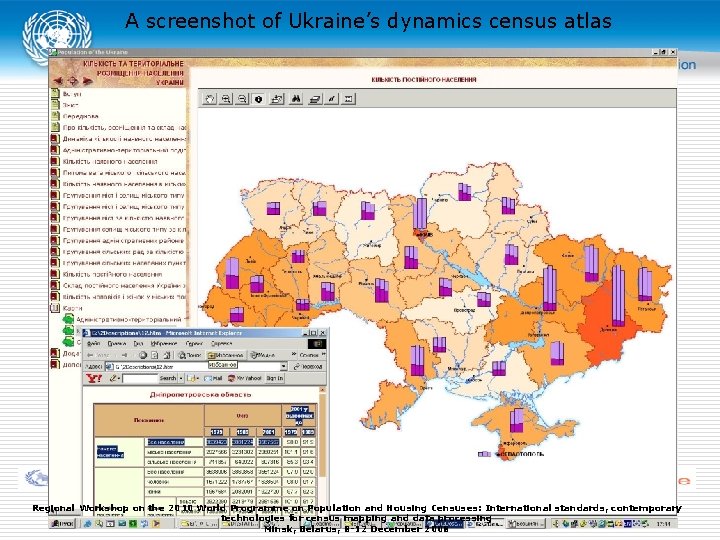Click Sign In on Yahoo toolbar
720x540 pixels.
275,378
